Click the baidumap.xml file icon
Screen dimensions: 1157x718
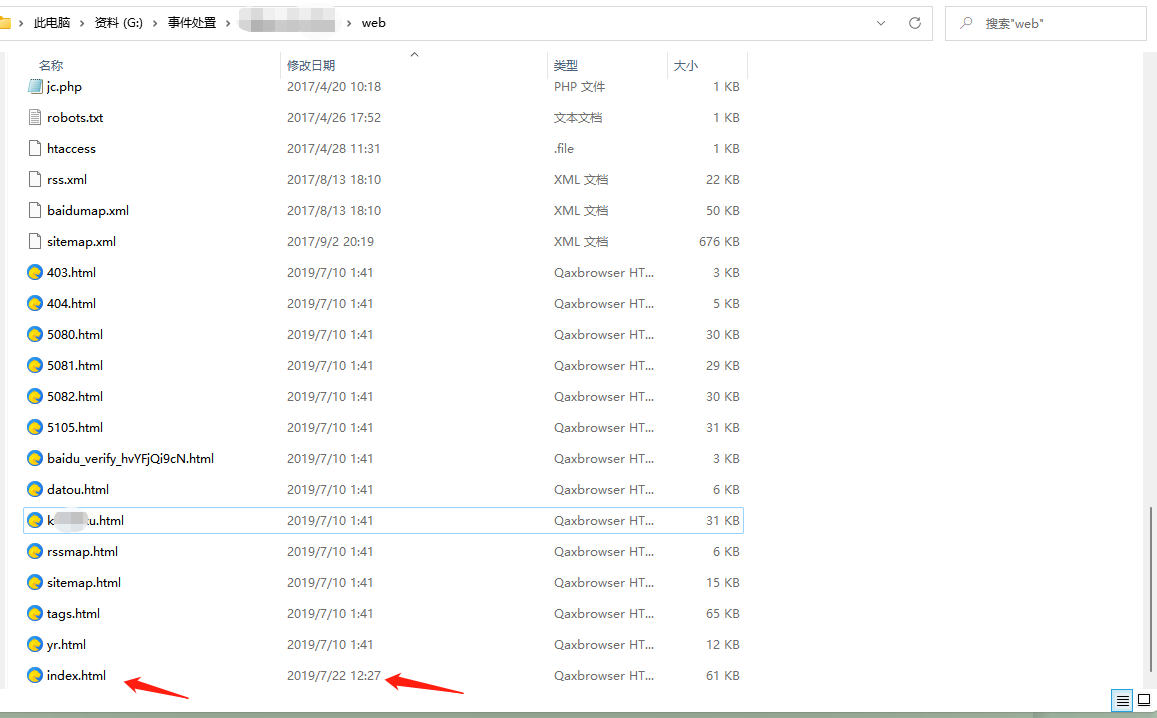[35, 211]
